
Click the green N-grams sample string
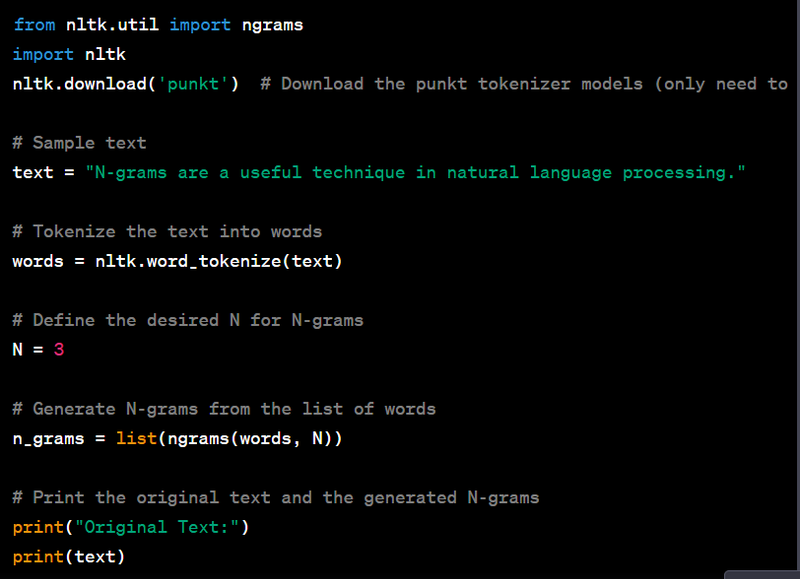(x=415, y=172)
